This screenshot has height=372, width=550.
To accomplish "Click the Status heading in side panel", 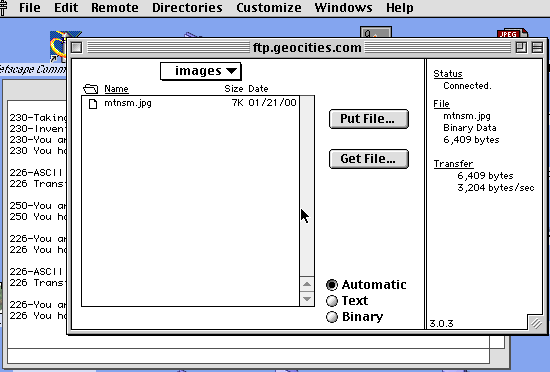I will 448,74.
